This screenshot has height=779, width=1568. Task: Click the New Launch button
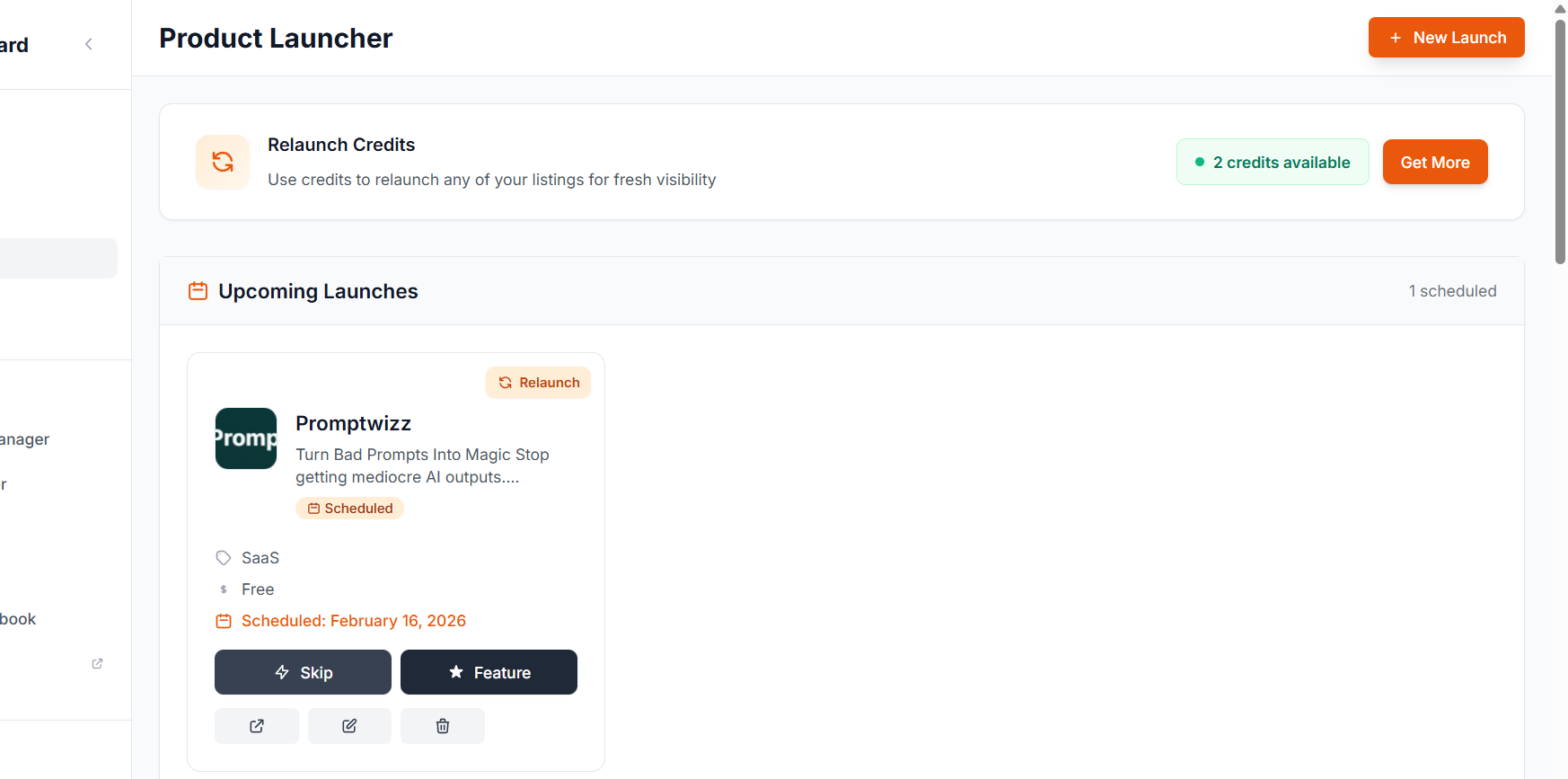click(1446, 38)
